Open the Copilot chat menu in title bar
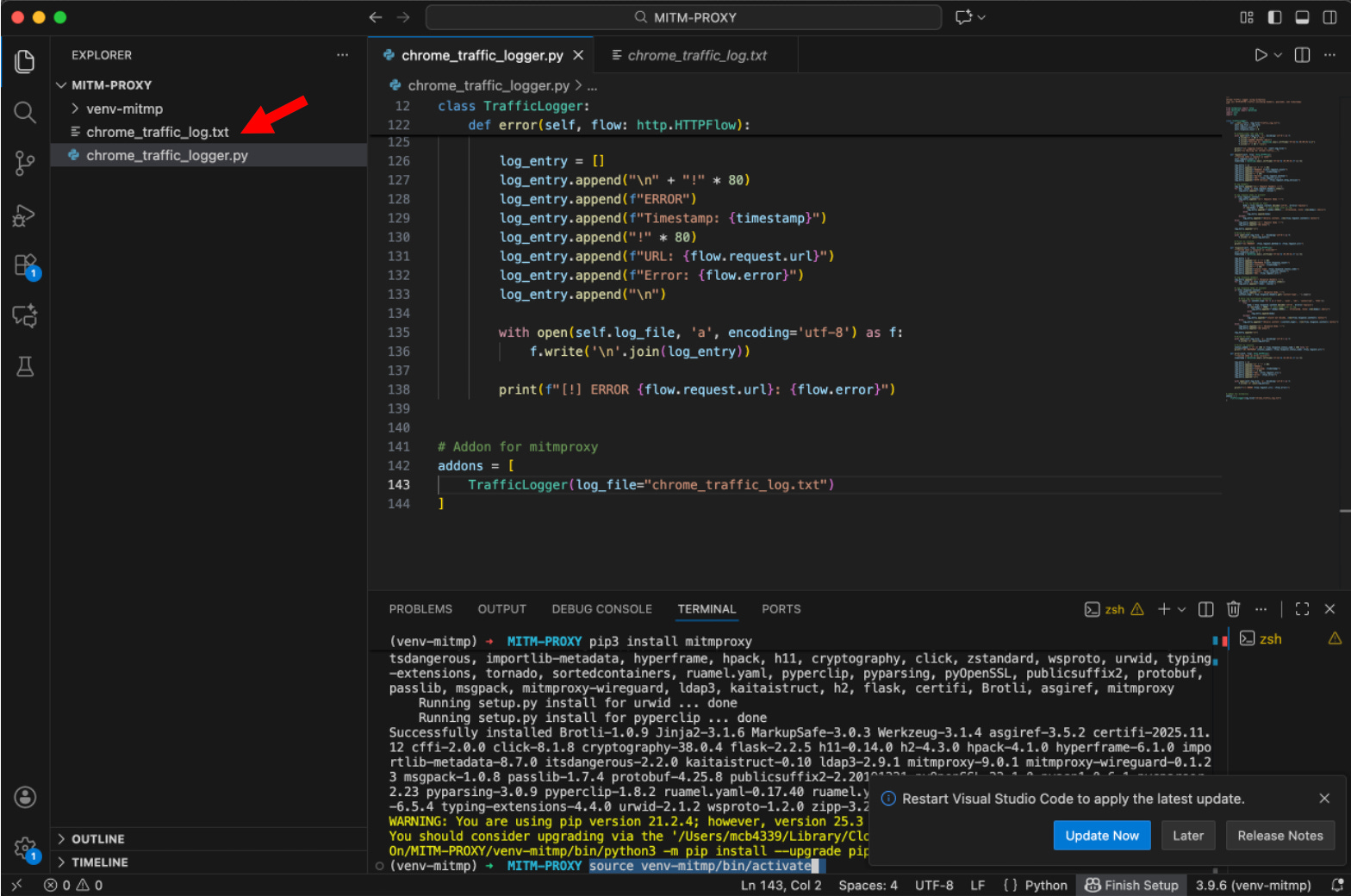The image size is (1351, 896). [x=970, y=17]
